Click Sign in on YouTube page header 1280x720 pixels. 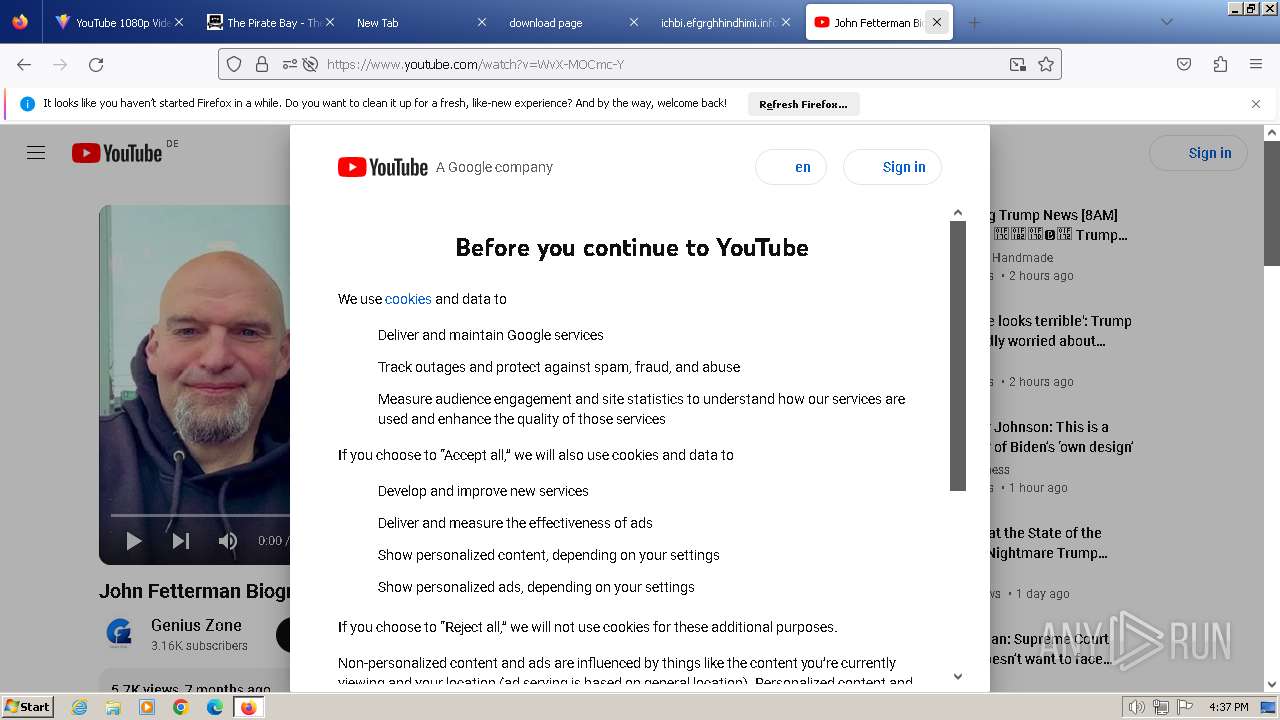point(1198,153)
